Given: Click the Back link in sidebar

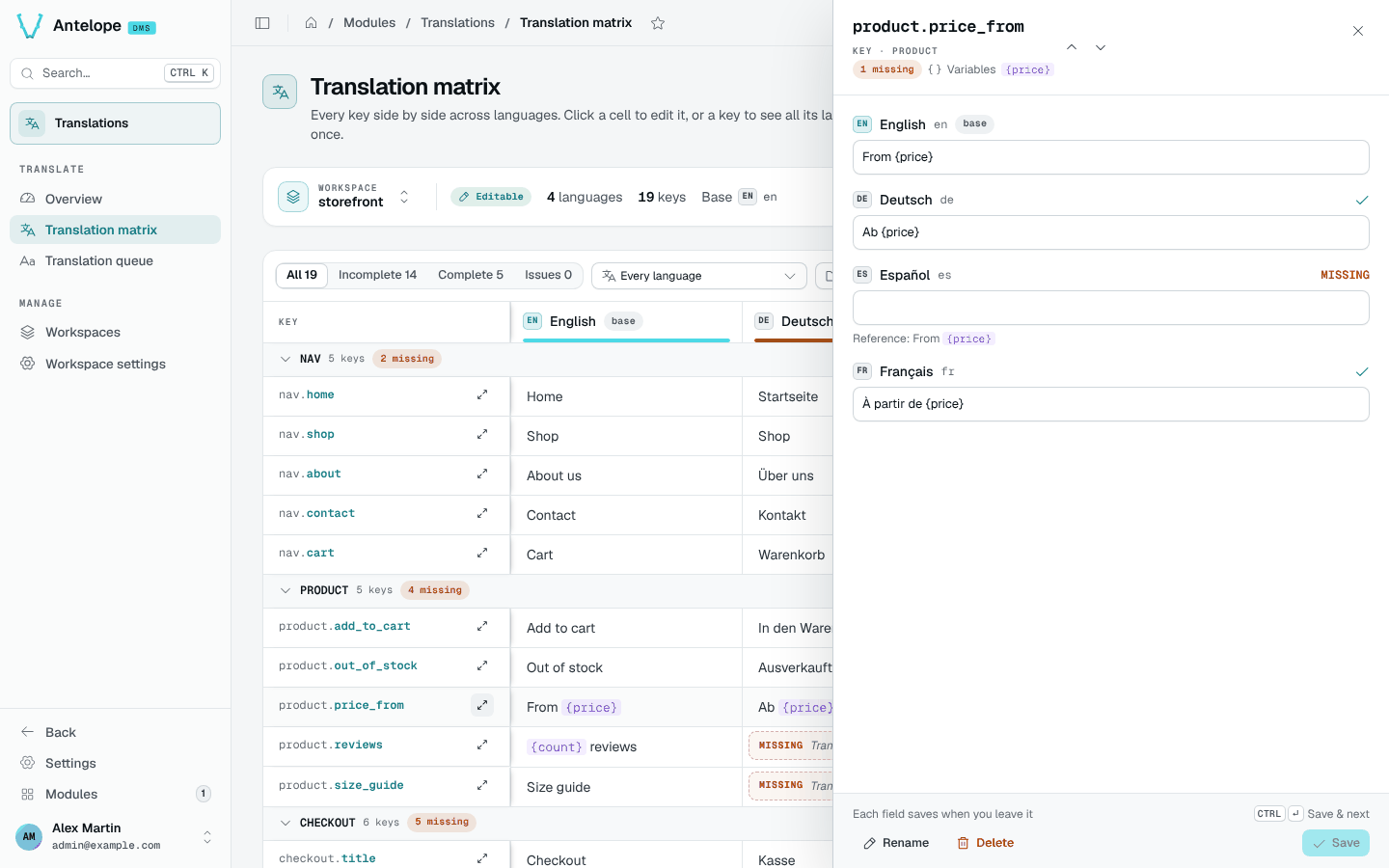Looking at the screenshot, I should pyautogui.click(x=115, y=732).
